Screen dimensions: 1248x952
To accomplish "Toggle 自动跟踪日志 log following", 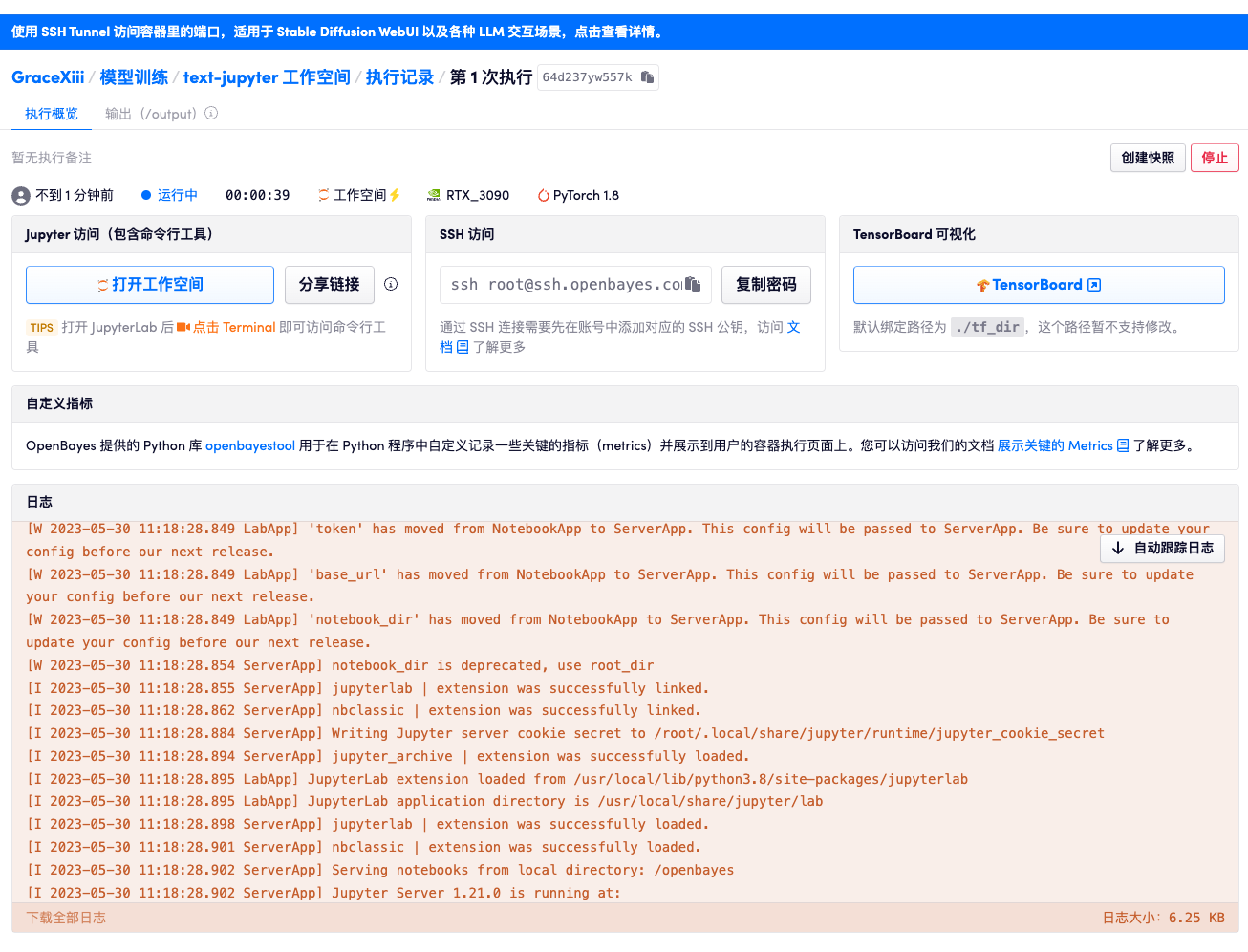I will click(x=1162, y=549).
